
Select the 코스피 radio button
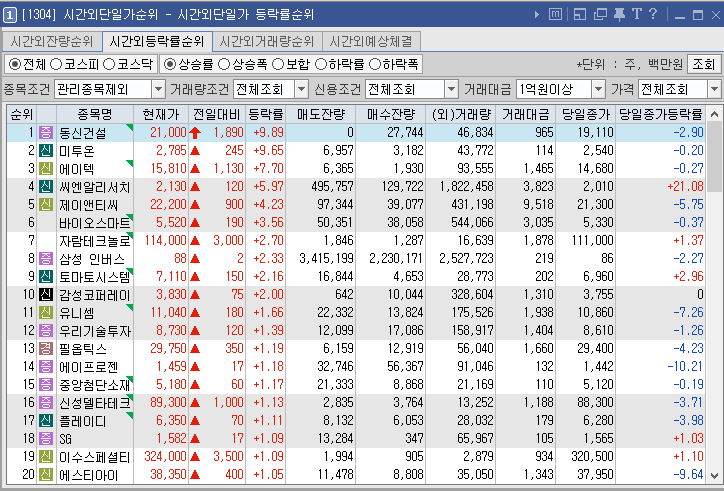[x=56, y=64]
